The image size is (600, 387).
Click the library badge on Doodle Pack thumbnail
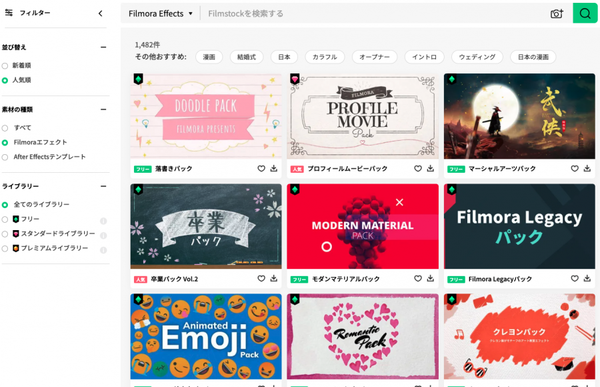138,79
